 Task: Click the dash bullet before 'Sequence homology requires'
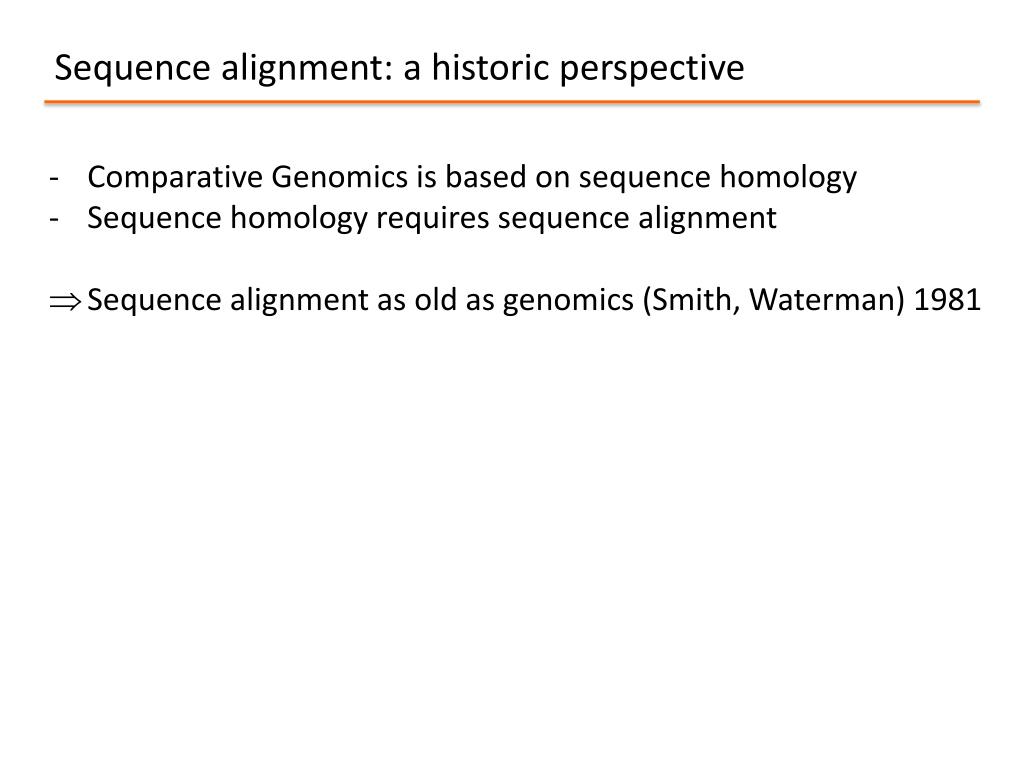[54, 219]
